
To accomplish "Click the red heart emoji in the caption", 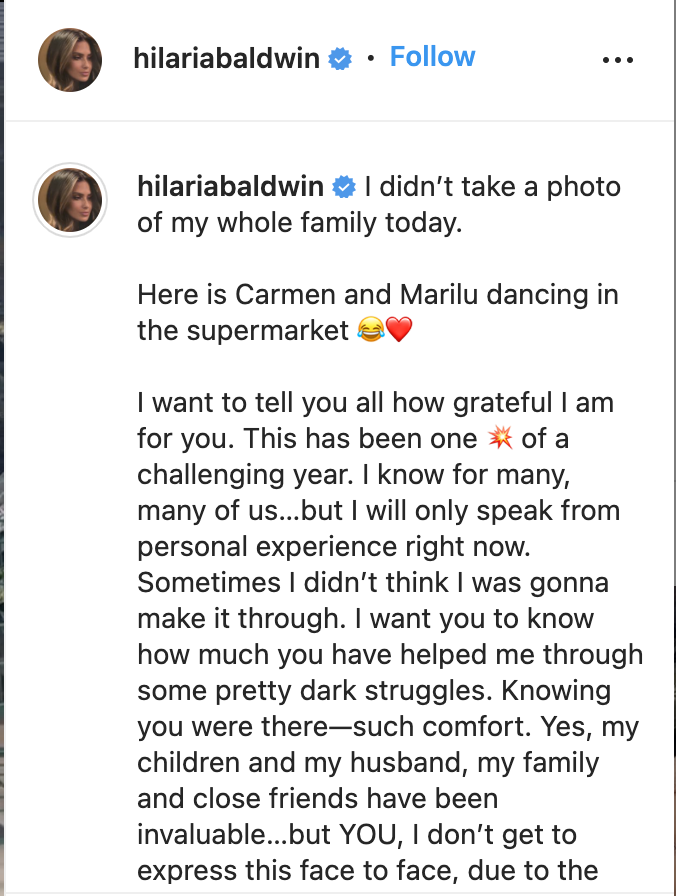I will tap(398, 331).
